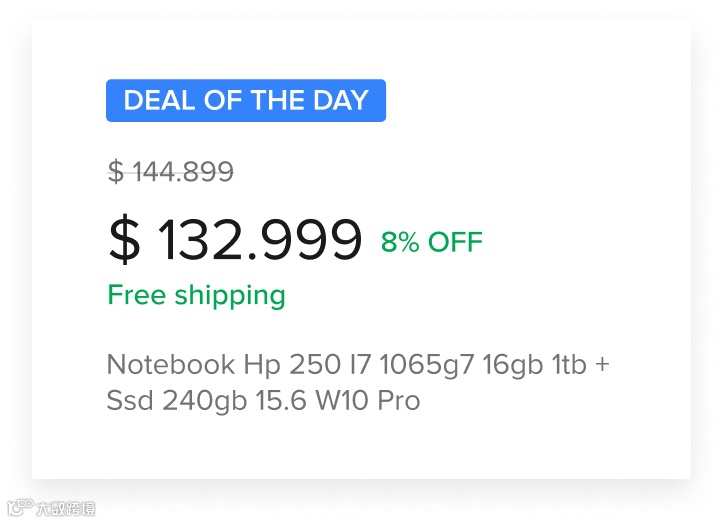
Task: Click the word "DAY" on the blue badge
Action: 341,100
